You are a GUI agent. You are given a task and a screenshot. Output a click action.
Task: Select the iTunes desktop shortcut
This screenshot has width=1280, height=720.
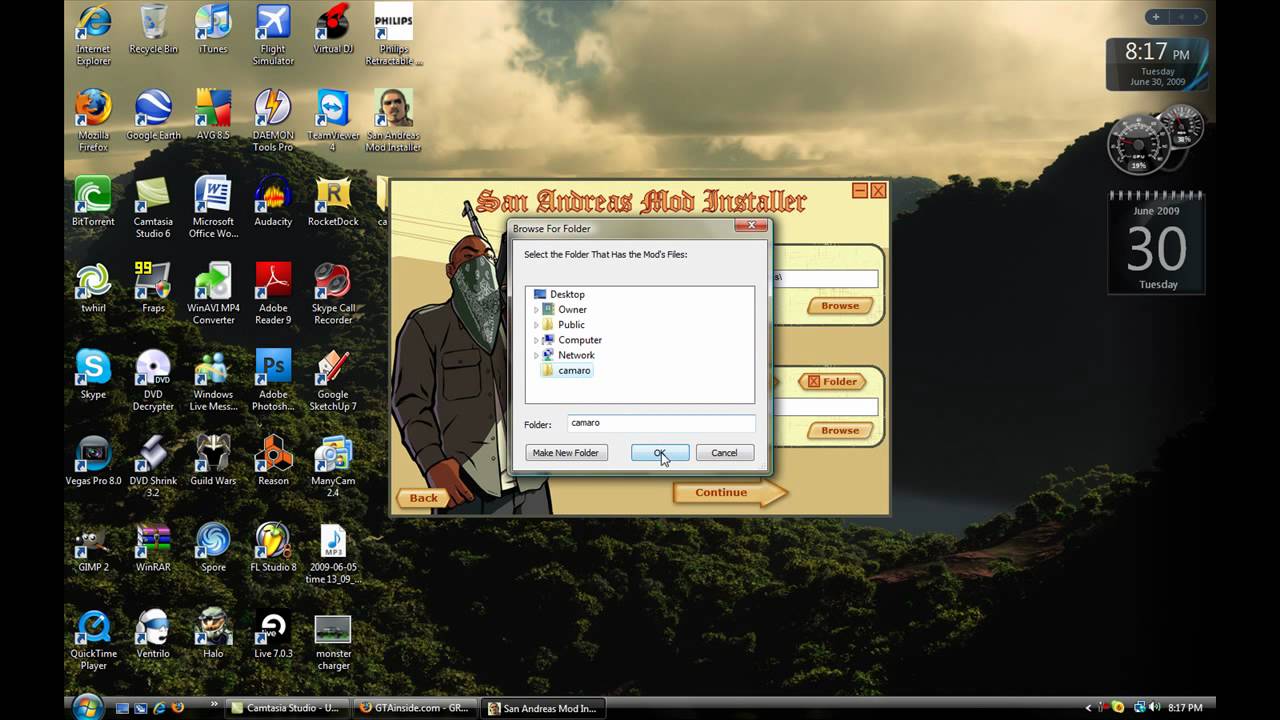[x=213, y=29]
